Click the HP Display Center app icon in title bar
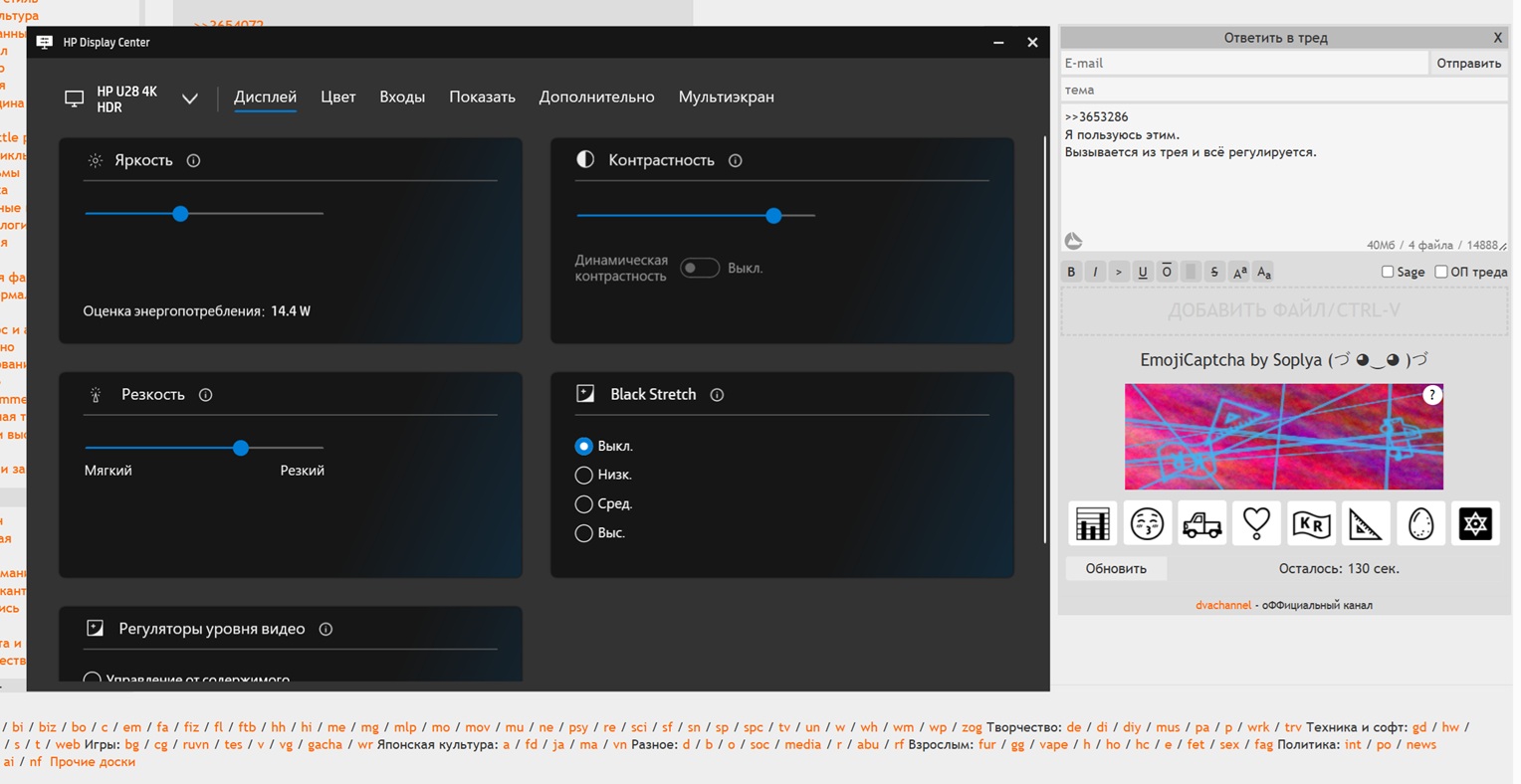This screenshot has width=1521, height=784. click(45, 42)
